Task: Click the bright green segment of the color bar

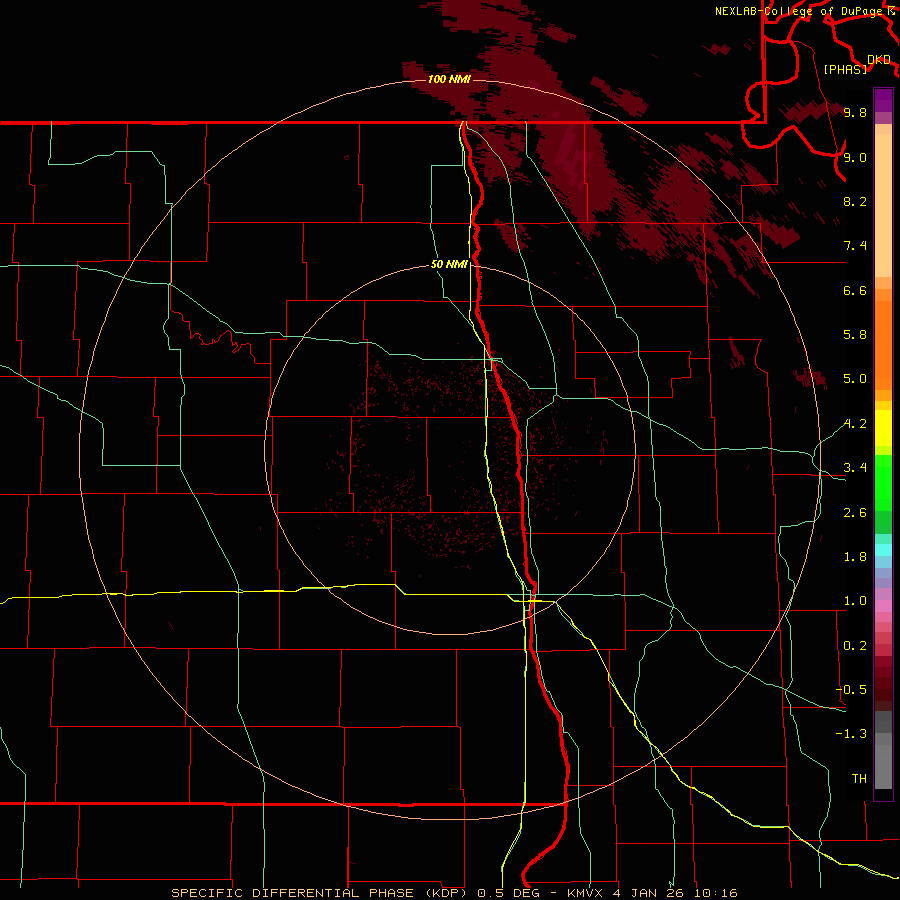Action: click(x=883, y=481)
